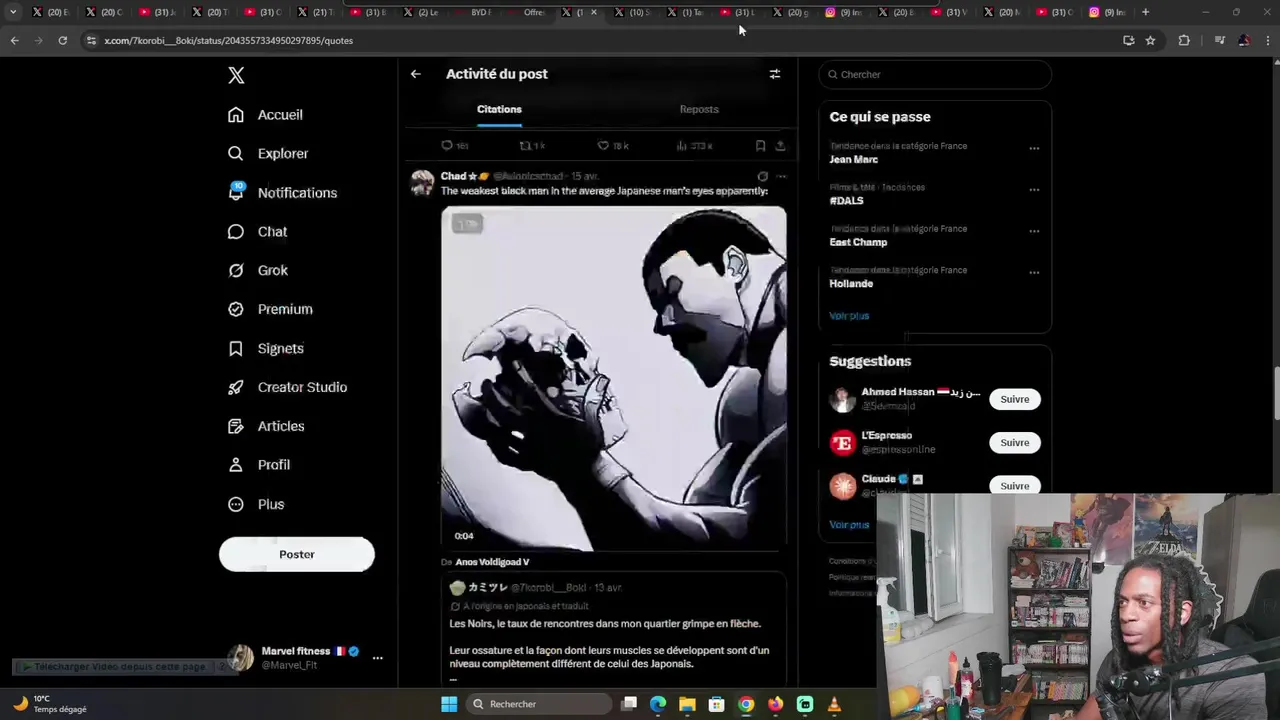Click the browser address bar URL
Image resolution: width=1280 pixels, height=720 pixels.
(x=228, y=41)
